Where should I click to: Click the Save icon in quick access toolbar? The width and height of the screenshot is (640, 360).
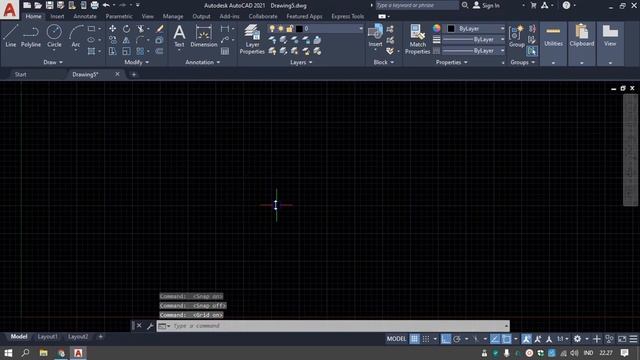click(49, 5)
